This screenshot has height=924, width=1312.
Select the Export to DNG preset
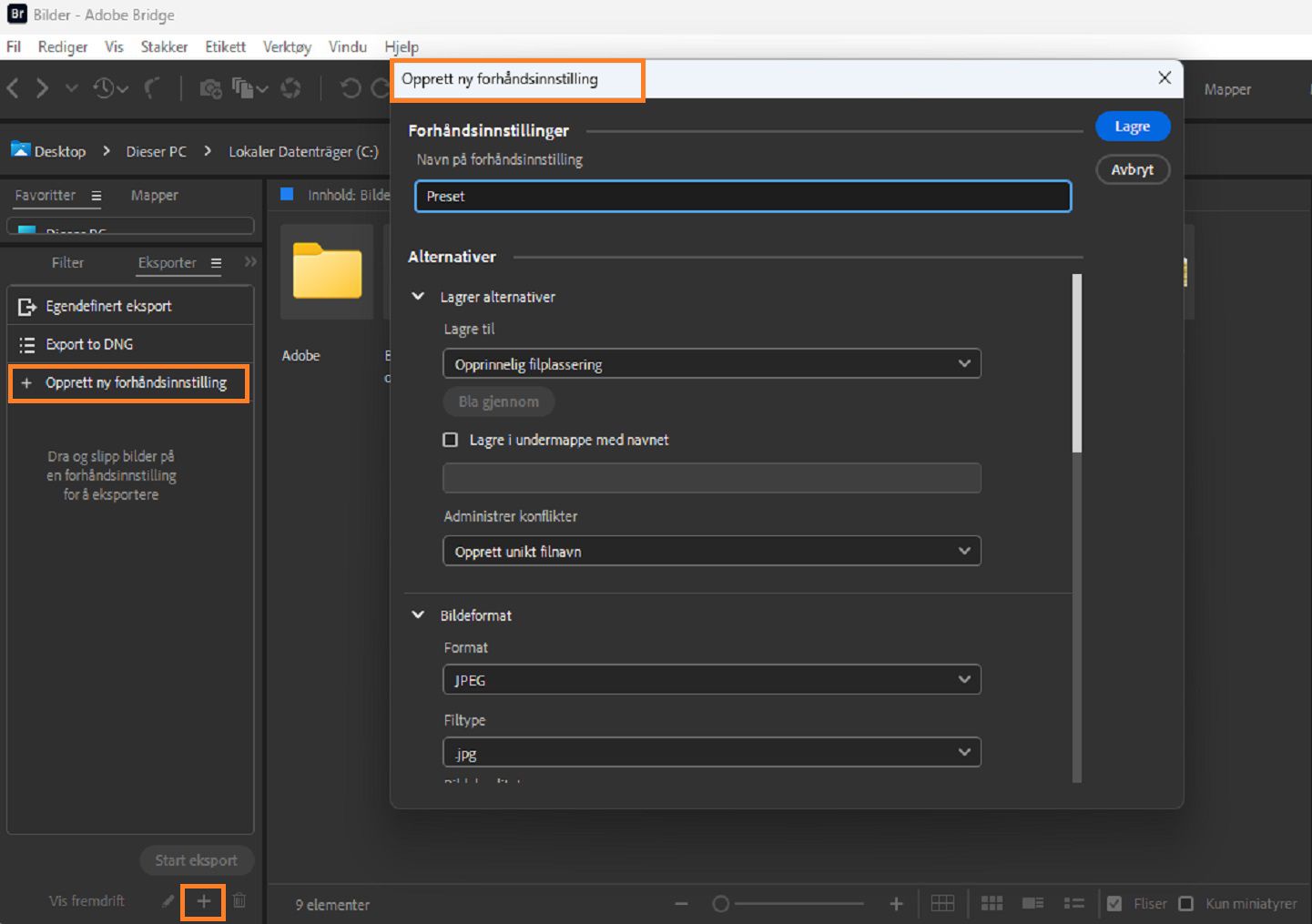(x=129, y=345)
